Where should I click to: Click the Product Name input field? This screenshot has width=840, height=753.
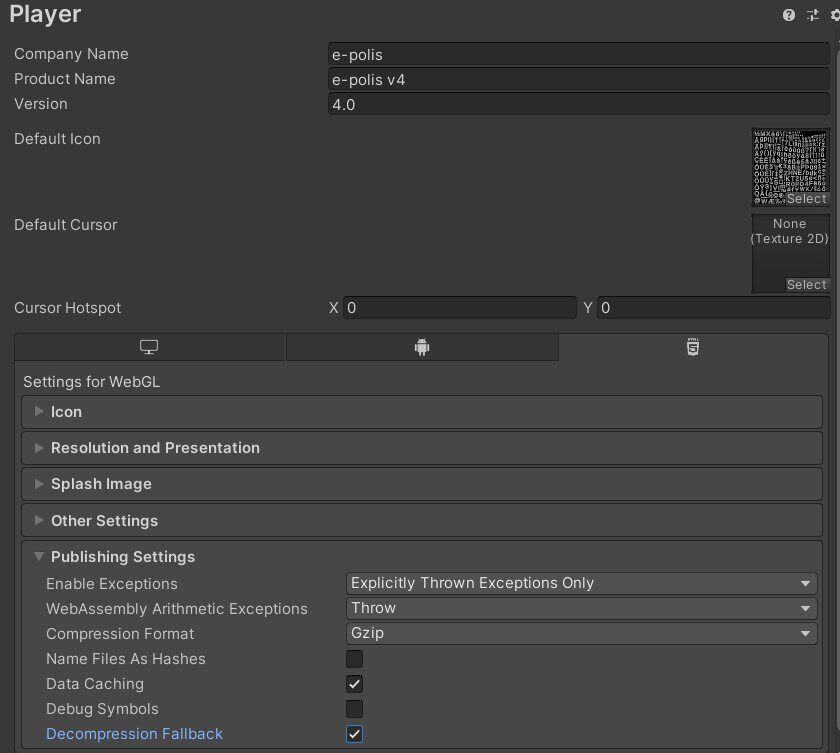point(579,80)
